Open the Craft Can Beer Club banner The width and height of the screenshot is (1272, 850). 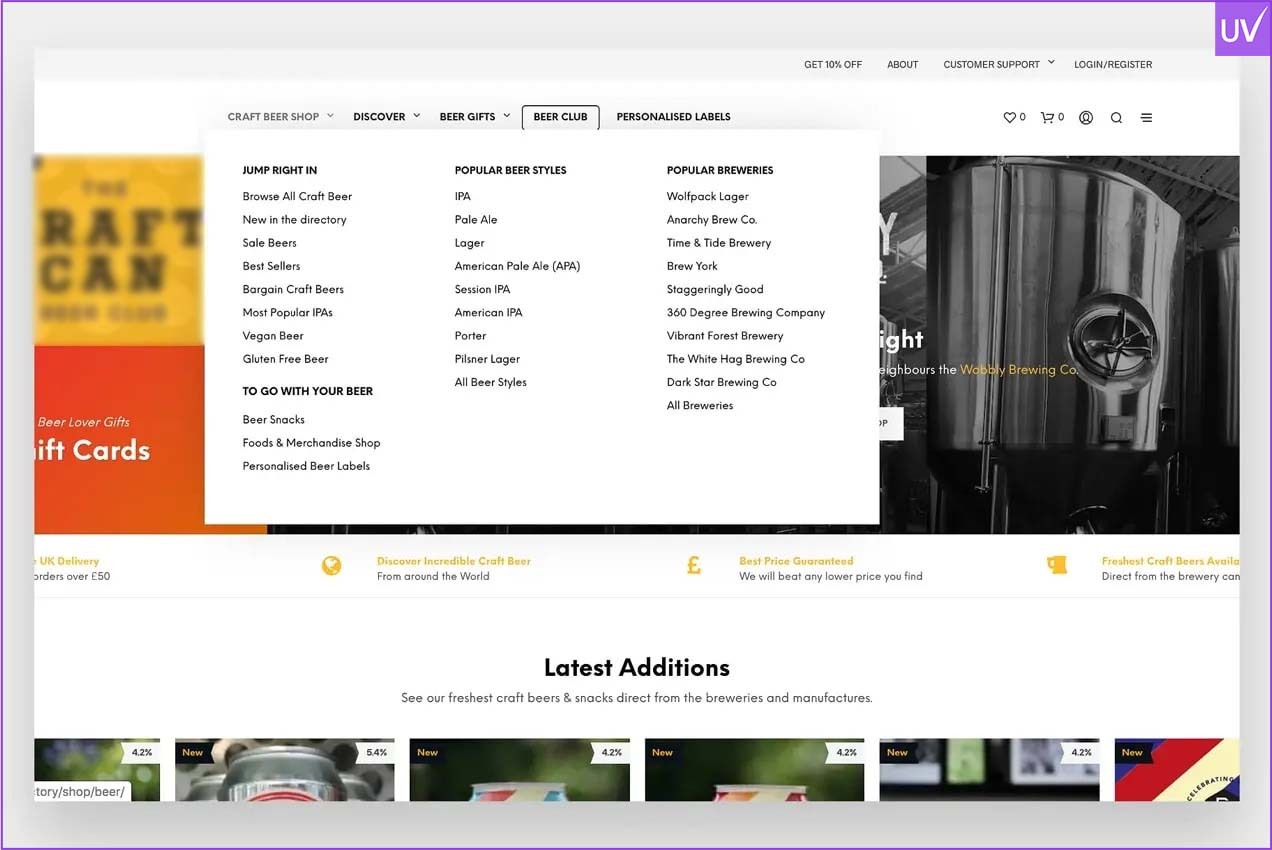119,250
